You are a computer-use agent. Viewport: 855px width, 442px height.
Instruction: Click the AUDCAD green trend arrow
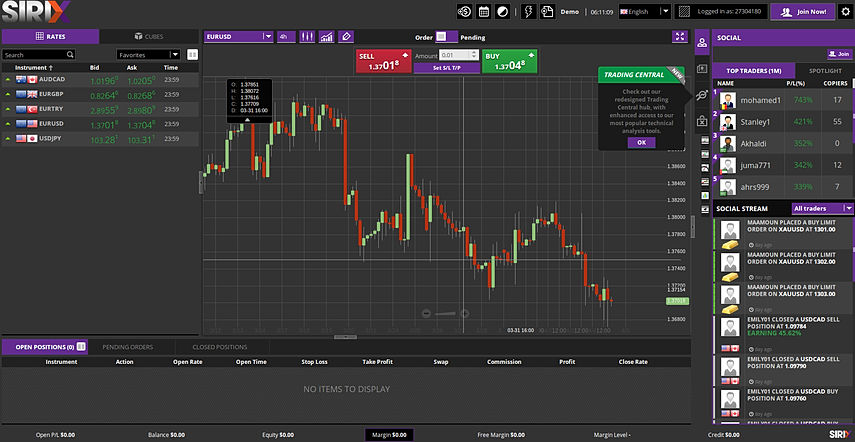point(8,80)
